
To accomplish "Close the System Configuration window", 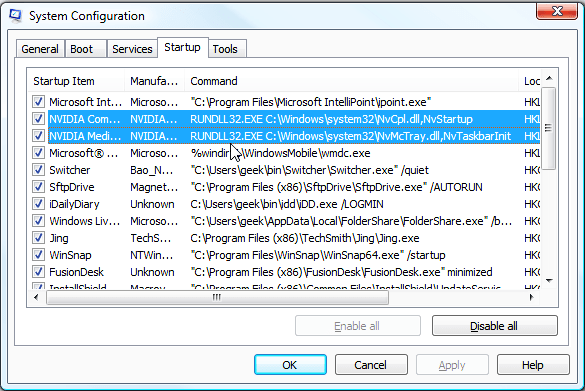I will tap(557, 11).
